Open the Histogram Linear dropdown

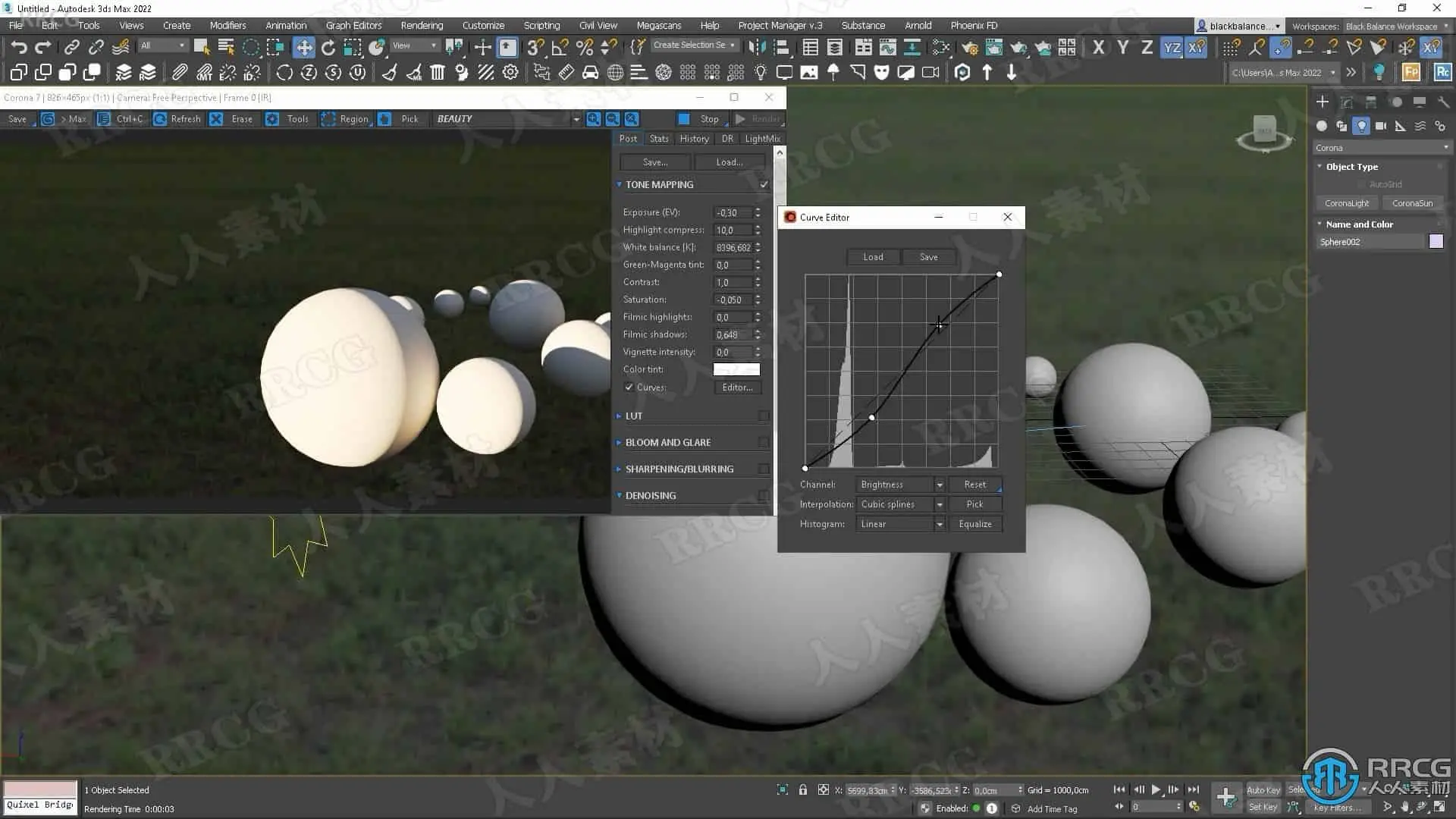pyautogui.click(x=900, y=523)
